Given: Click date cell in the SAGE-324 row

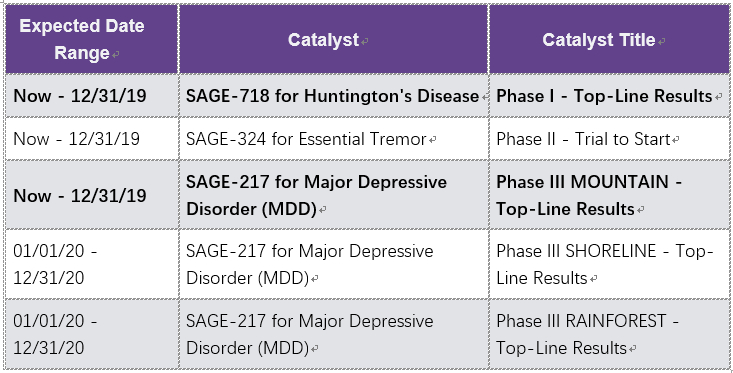Looking at the screenshot, I should click(92, 139).
